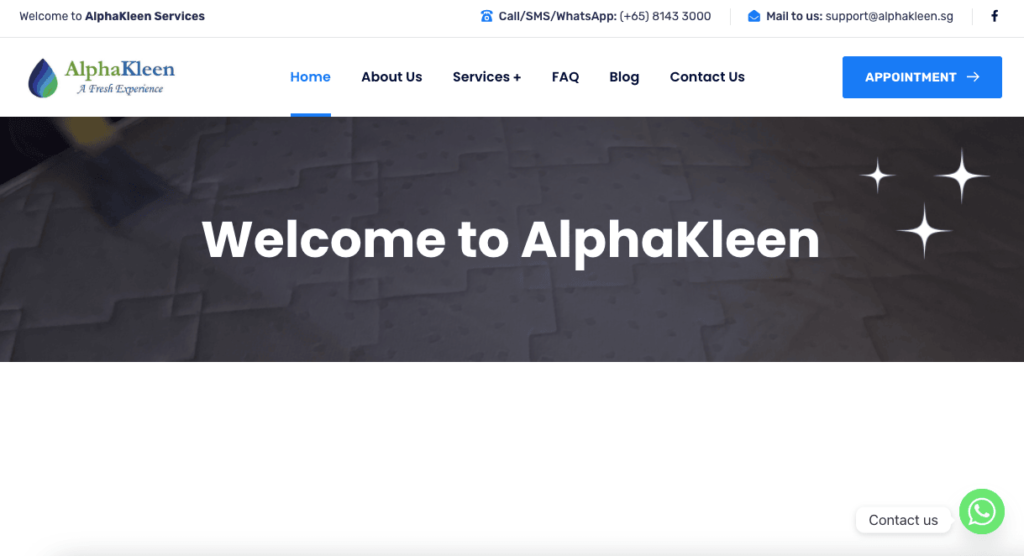The image size is (1024, 556).
Task: Click the blue APPOINTMENT button
Action: coord(922,77)
